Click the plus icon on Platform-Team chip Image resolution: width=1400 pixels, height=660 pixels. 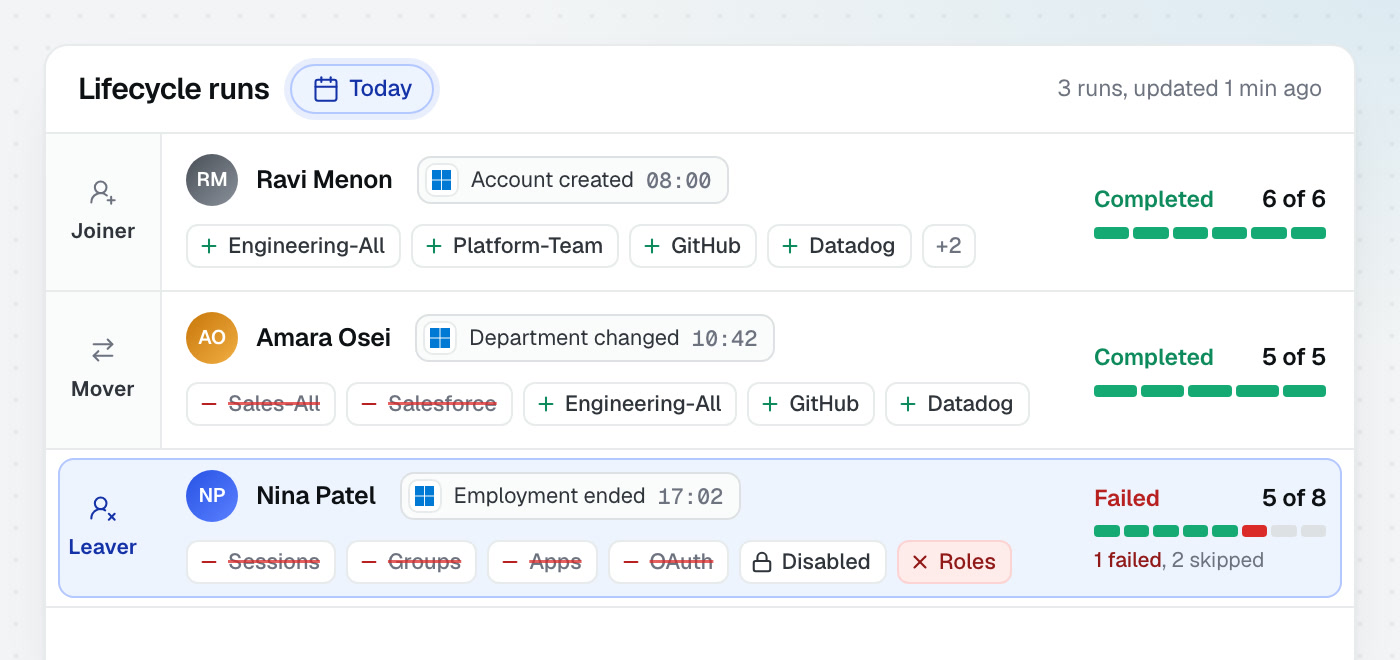coord(434,246)
